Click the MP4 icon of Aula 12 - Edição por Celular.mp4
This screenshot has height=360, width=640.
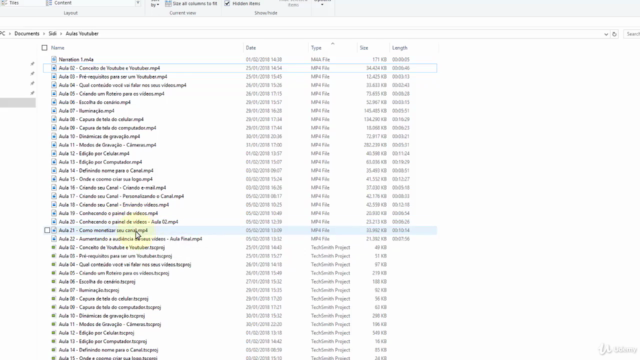pyautogui.click(x=54, y=153)
